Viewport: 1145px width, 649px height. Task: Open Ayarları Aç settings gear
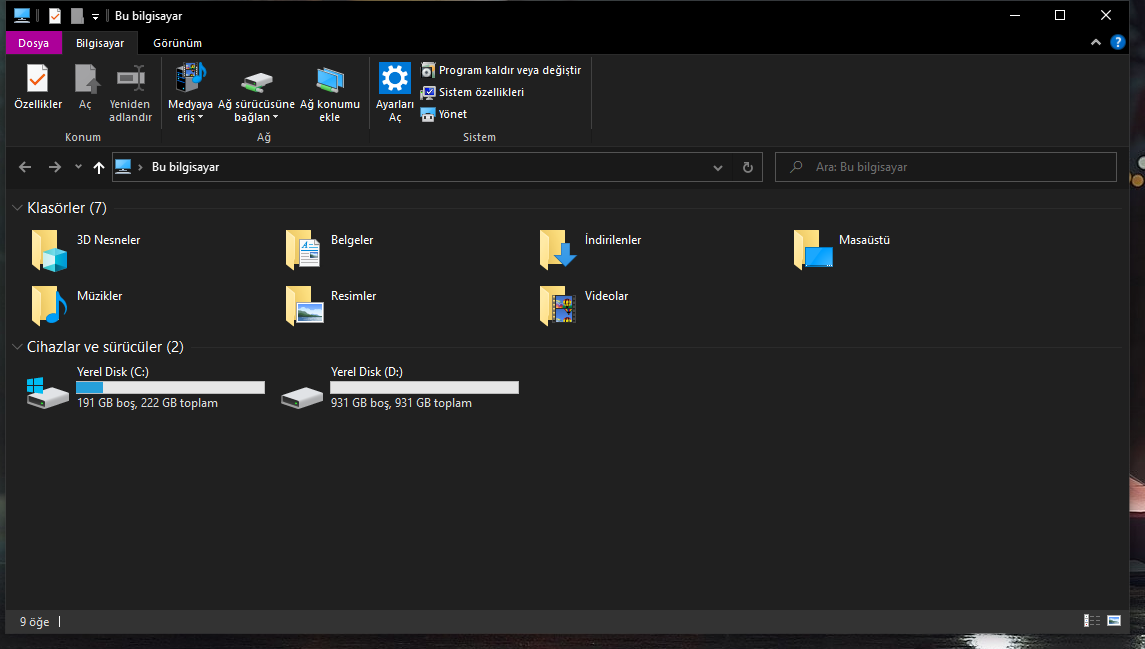[395, 92]
